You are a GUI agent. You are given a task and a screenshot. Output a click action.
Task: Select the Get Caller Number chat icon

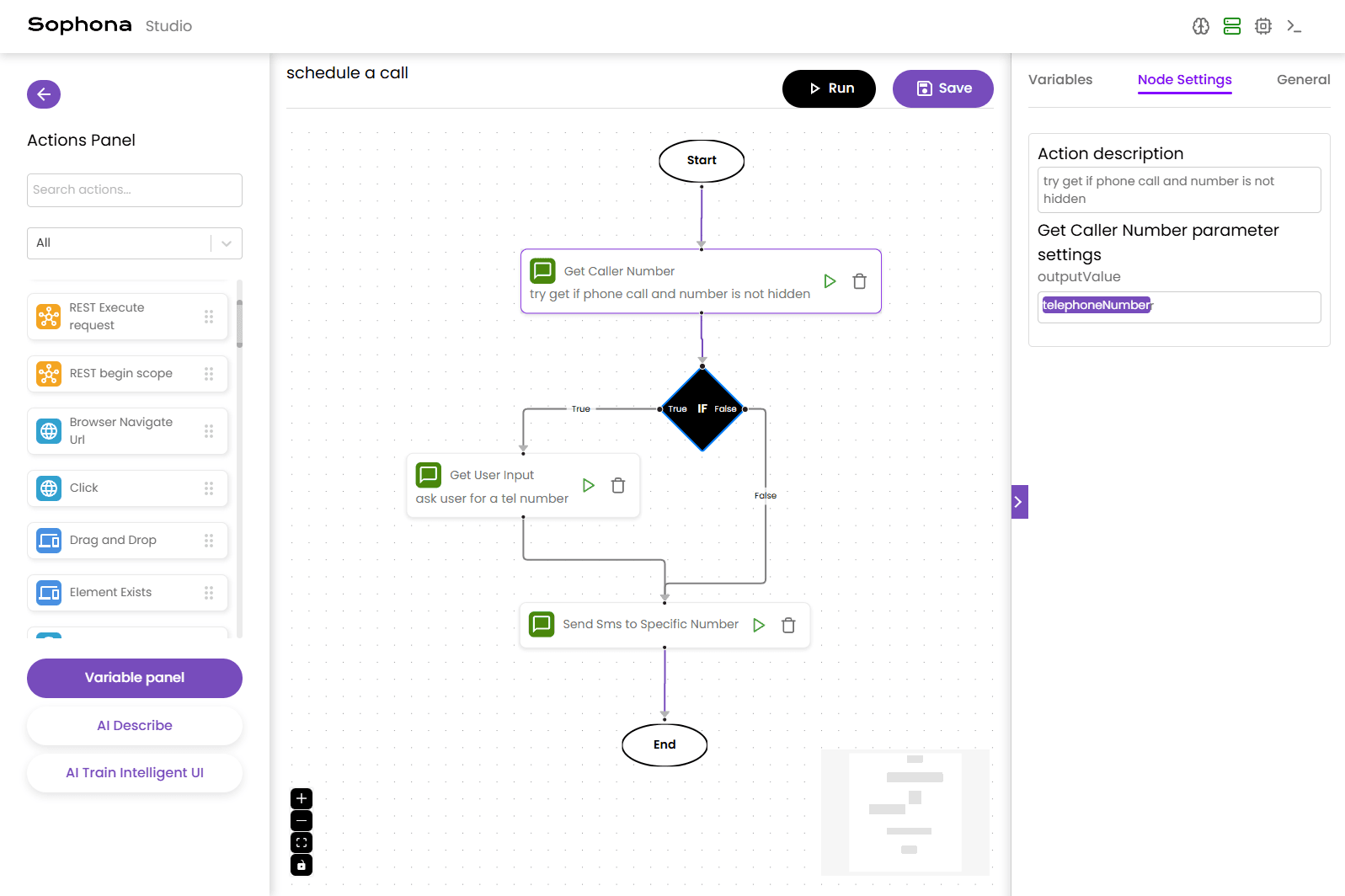click(542, 271)
